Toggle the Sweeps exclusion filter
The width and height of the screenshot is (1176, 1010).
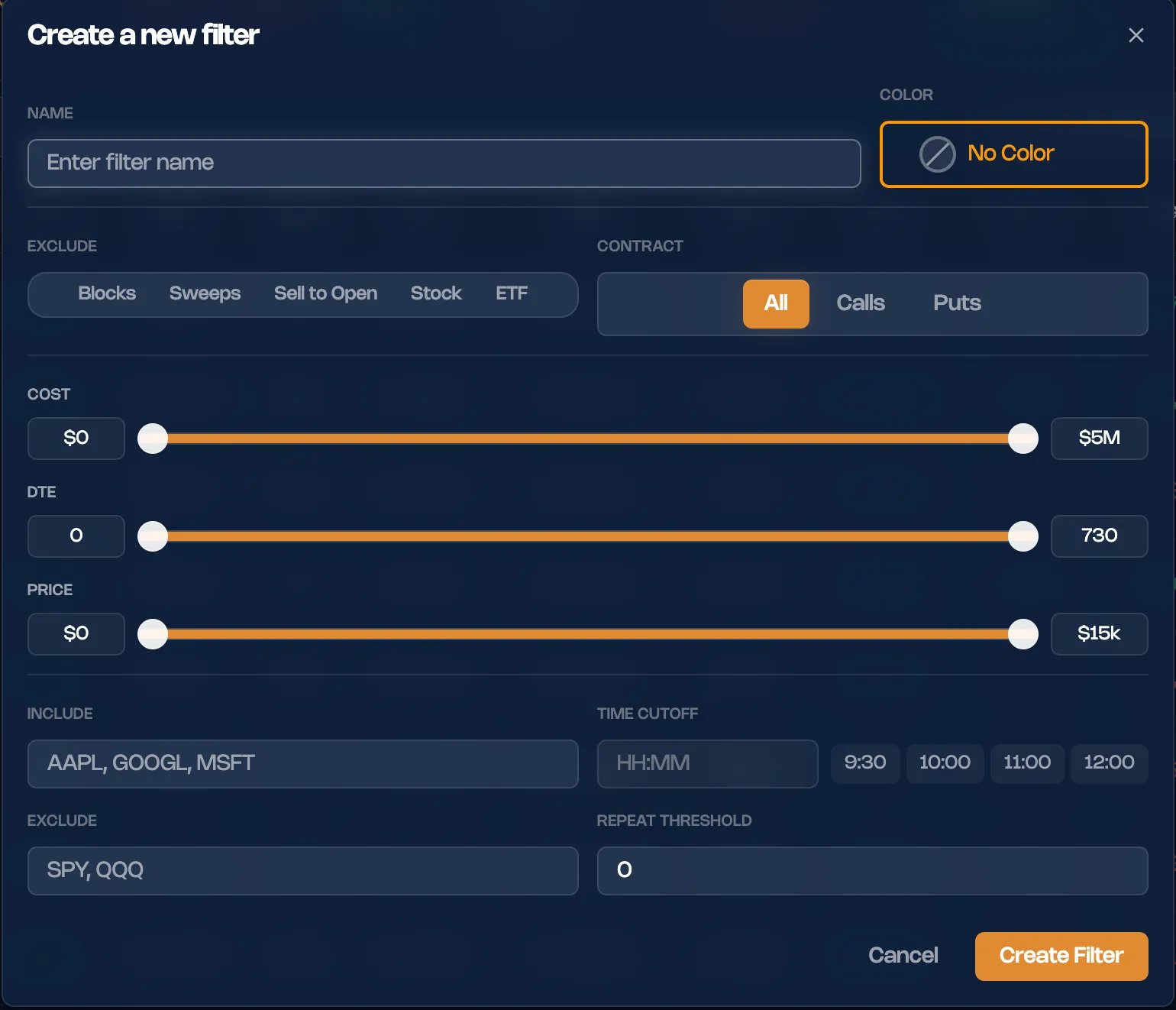pyautogui.click(x=205, y=293)
